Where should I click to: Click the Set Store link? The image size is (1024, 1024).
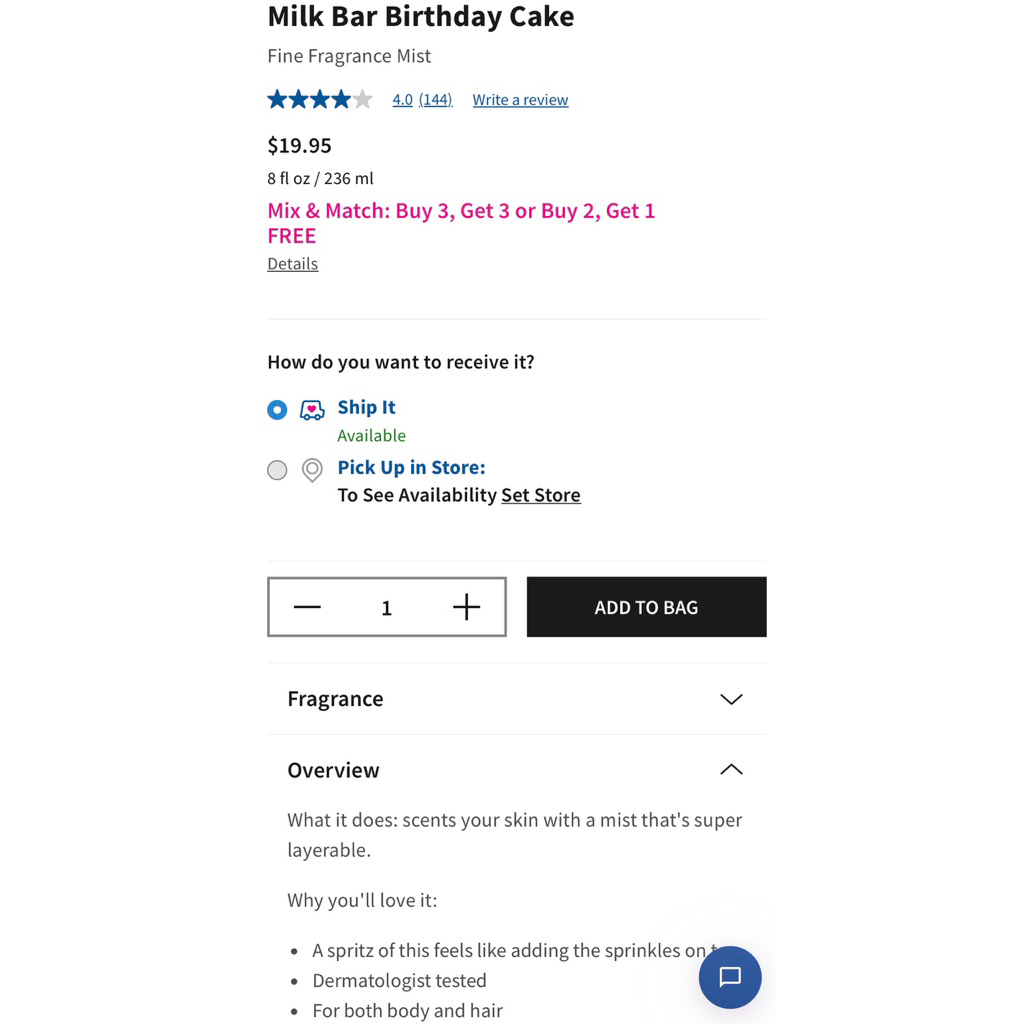click(540, 495)
